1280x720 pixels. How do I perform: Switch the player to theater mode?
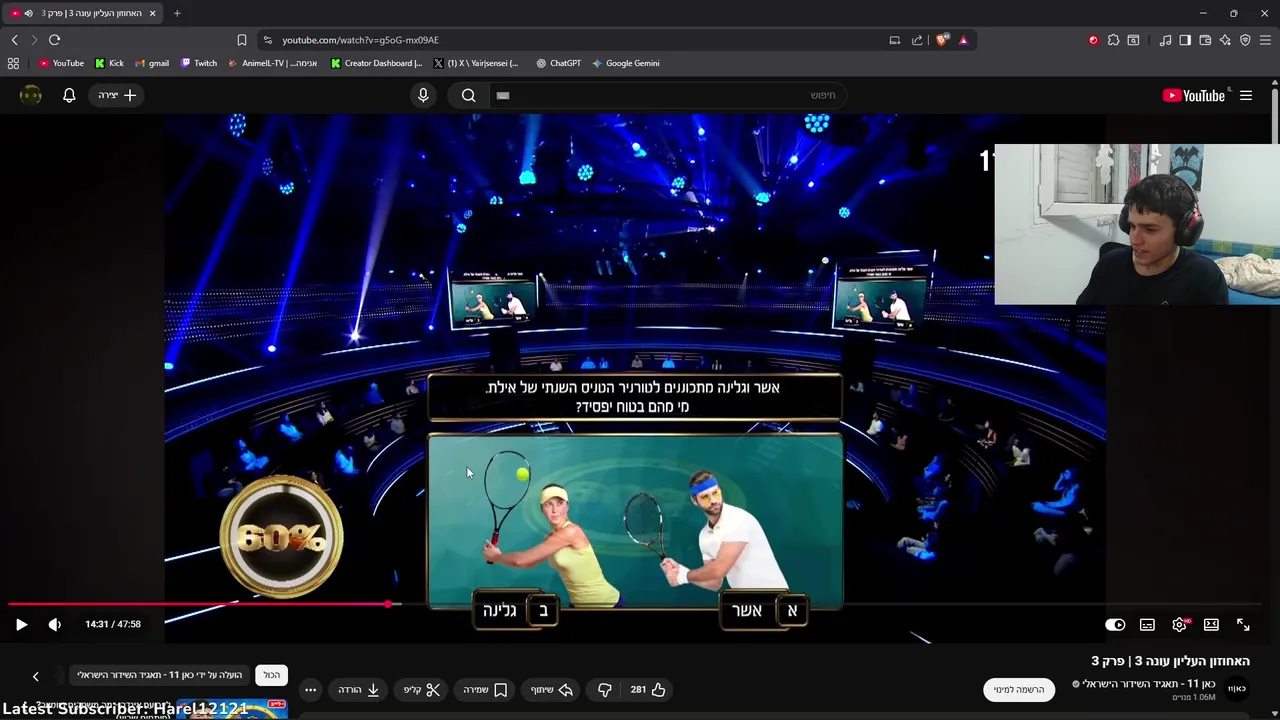tap(1211, 624)
